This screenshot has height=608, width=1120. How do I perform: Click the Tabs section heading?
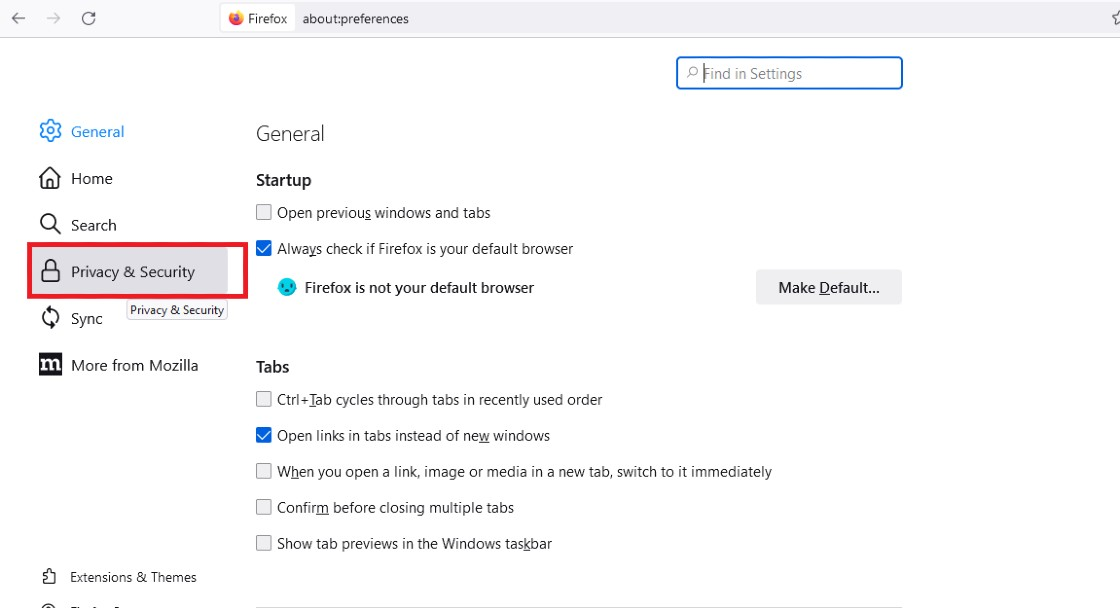point(272,367)
